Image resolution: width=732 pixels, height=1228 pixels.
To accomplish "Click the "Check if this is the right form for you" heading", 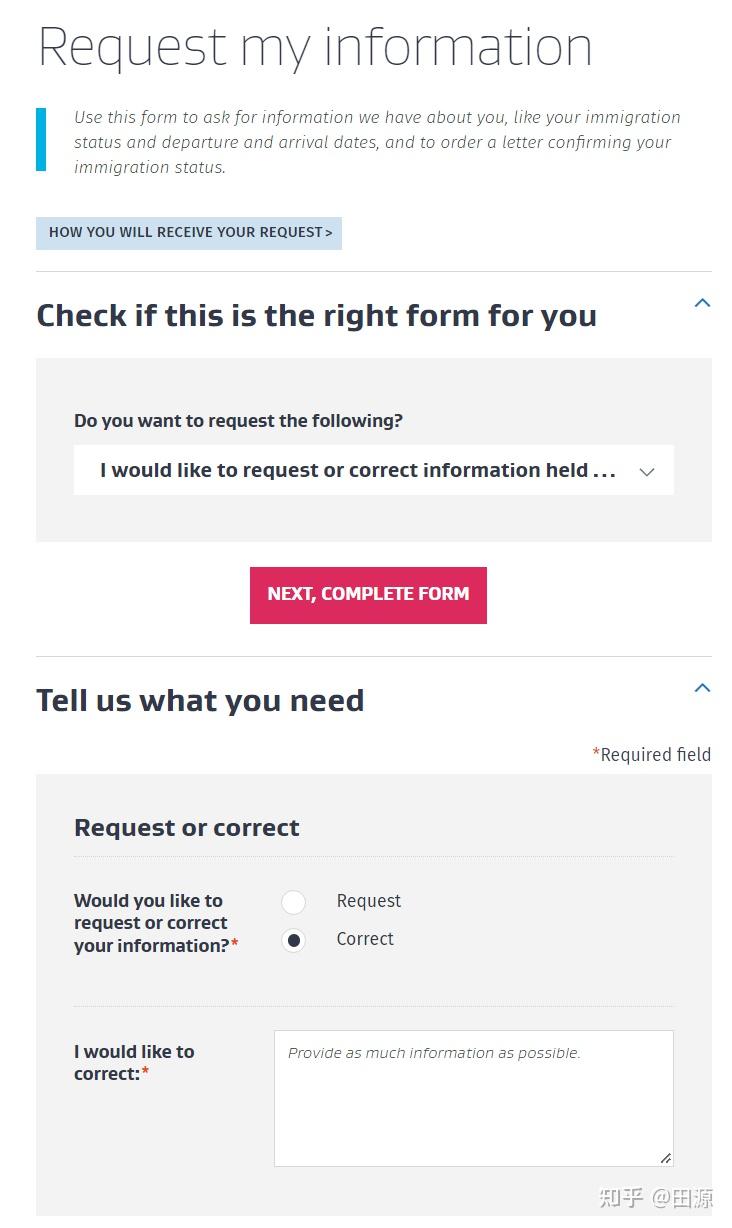I will [316, 316].
